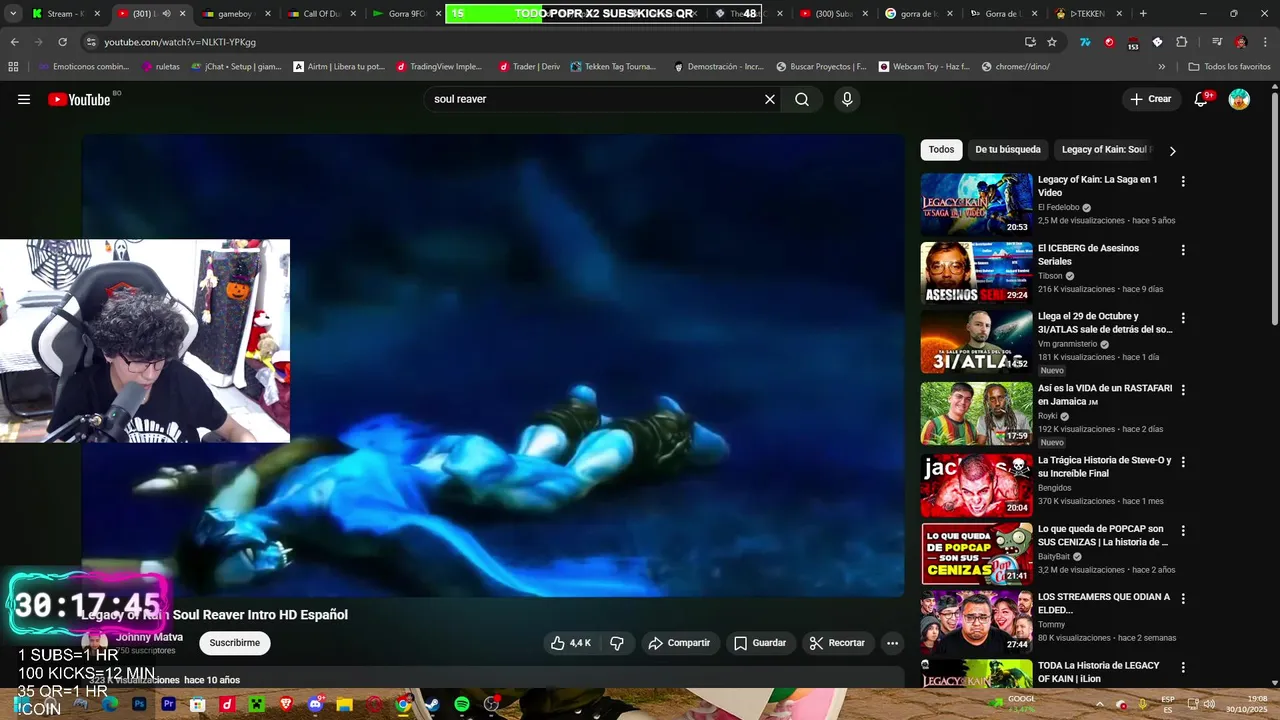Clear the 'soul reaver' search text
Screen dimensions: 1280x720
770,99
